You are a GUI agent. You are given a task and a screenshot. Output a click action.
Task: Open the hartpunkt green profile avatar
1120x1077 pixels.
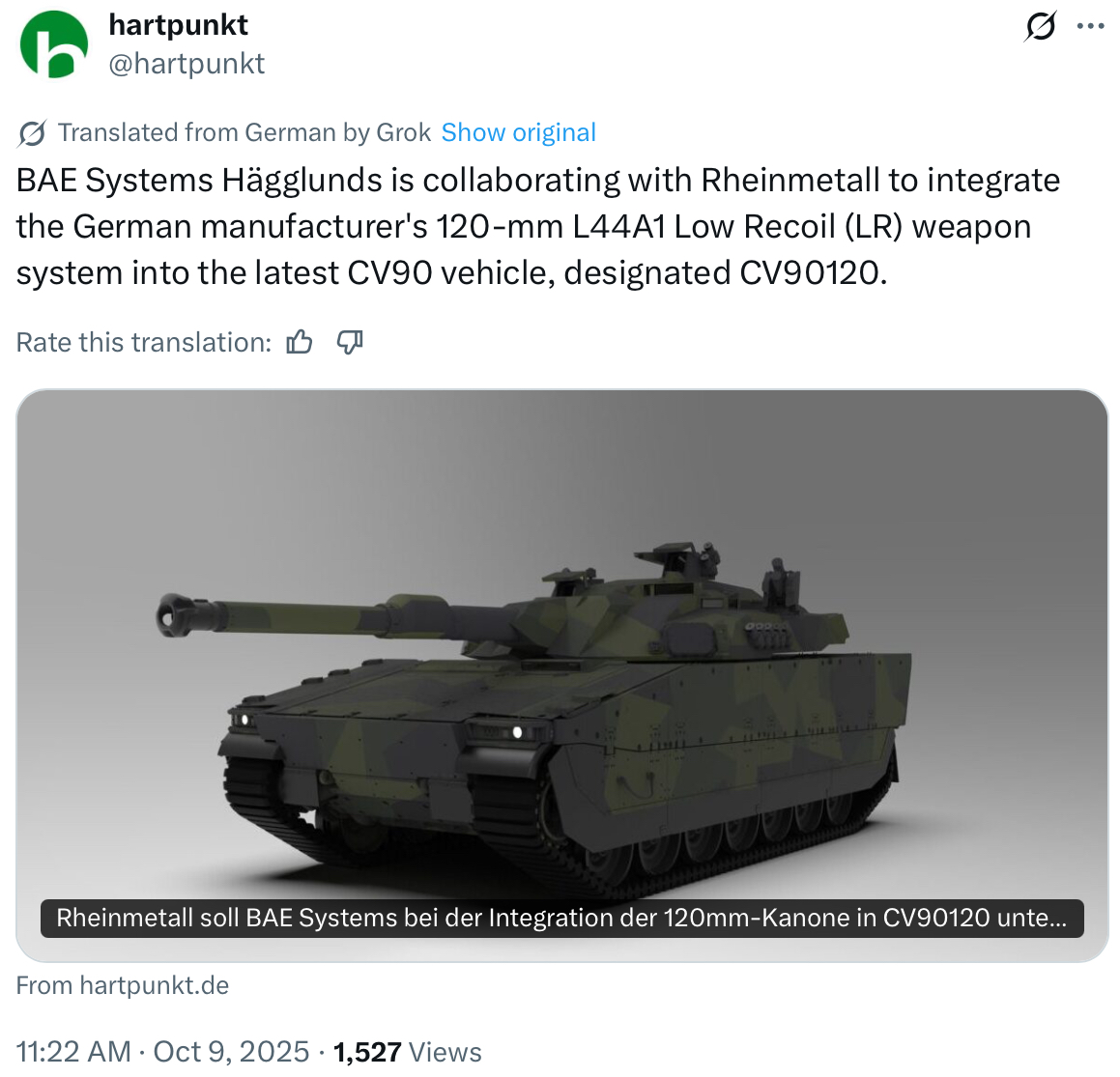tap(54, 44)
